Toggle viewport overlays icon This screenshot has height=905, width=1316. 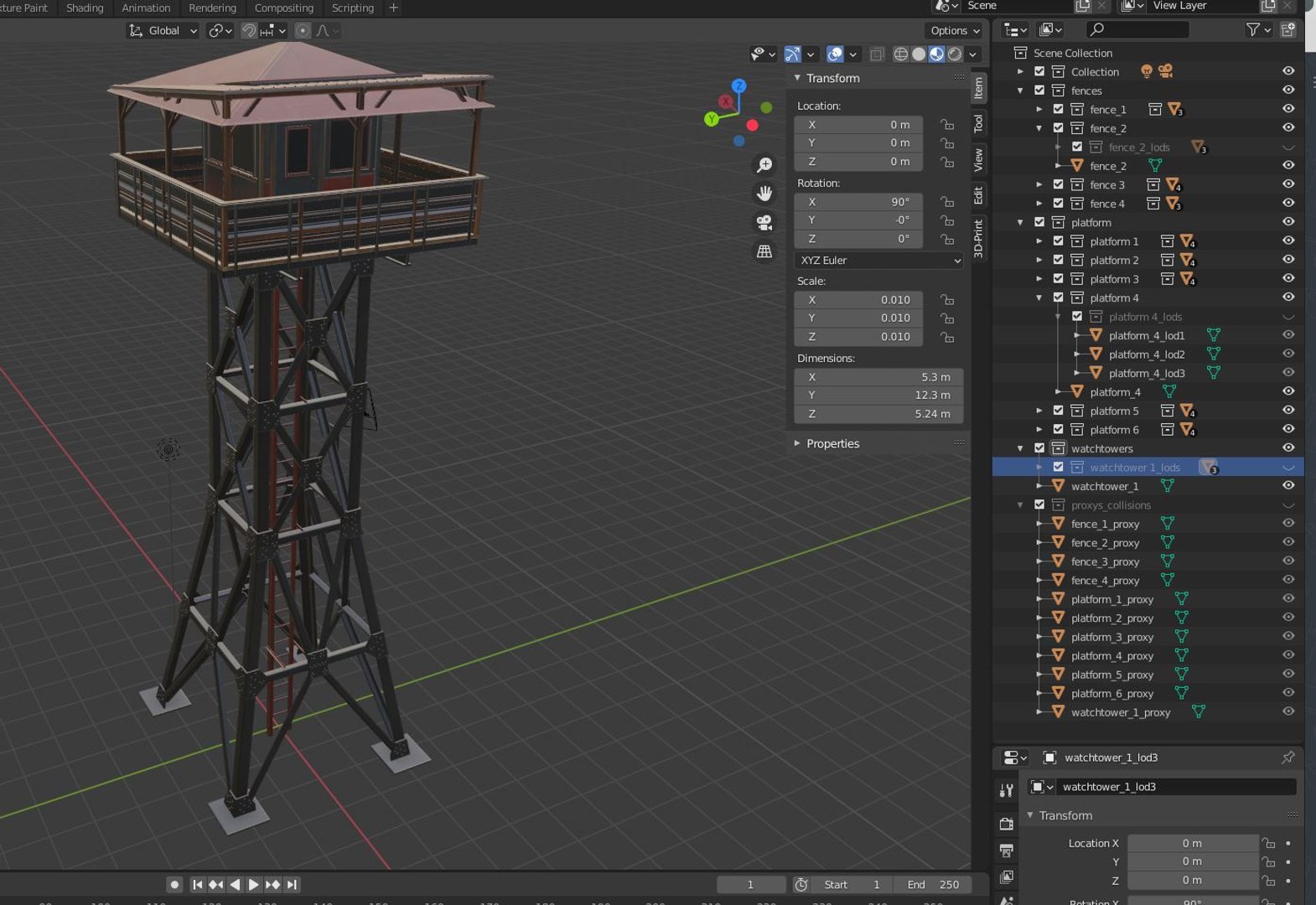point(835,54)
